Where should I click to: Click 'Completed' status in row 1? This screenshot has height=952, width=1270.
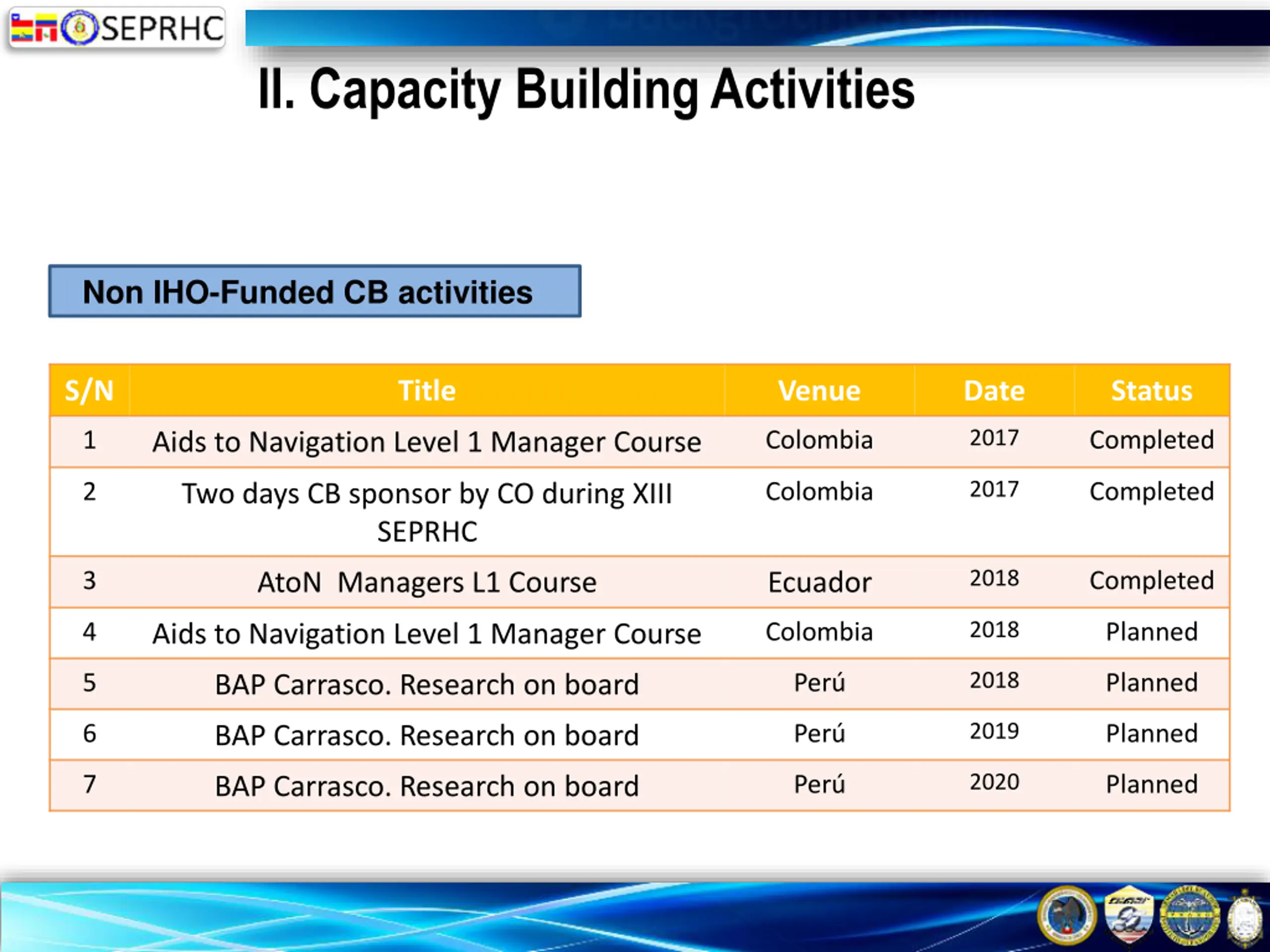pyautogui.click(x=1152, y=441)
